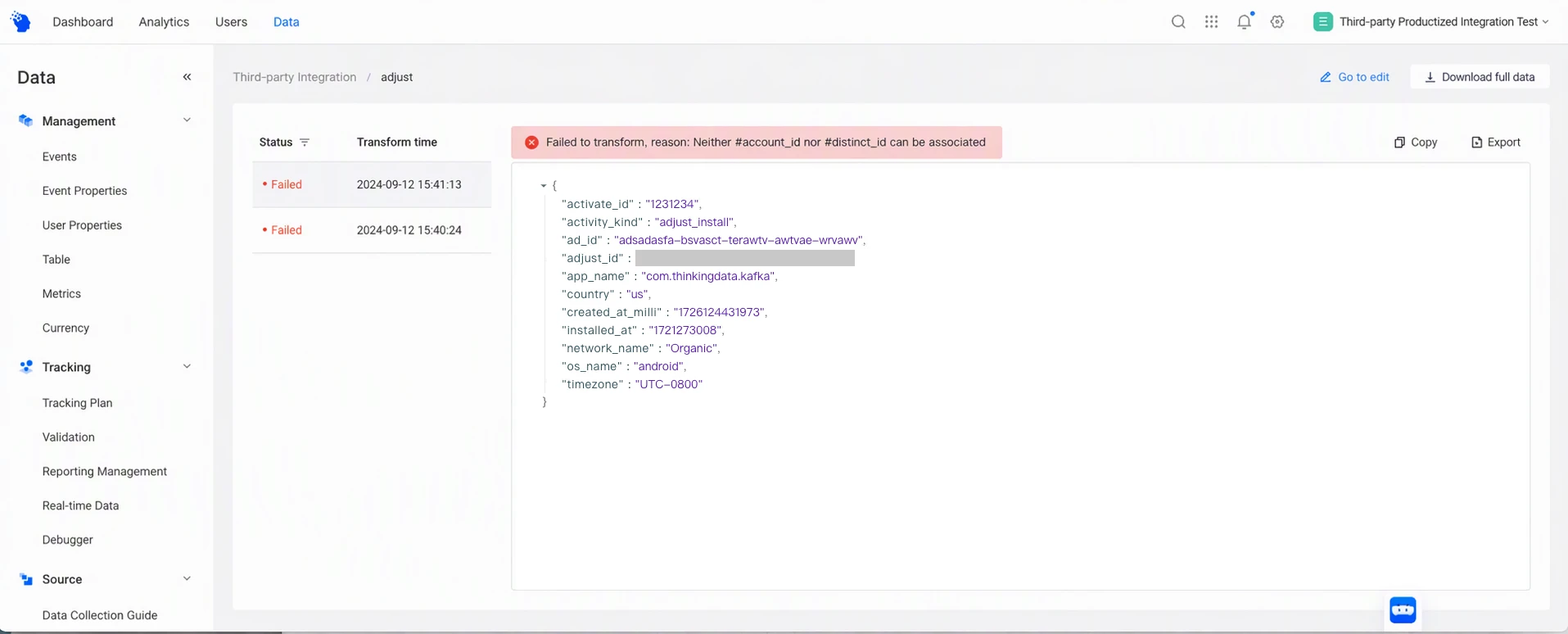The width and height of the screenshot is (1568, 634).
Task: Open Events in the sidebar
Action: (60, 156)
